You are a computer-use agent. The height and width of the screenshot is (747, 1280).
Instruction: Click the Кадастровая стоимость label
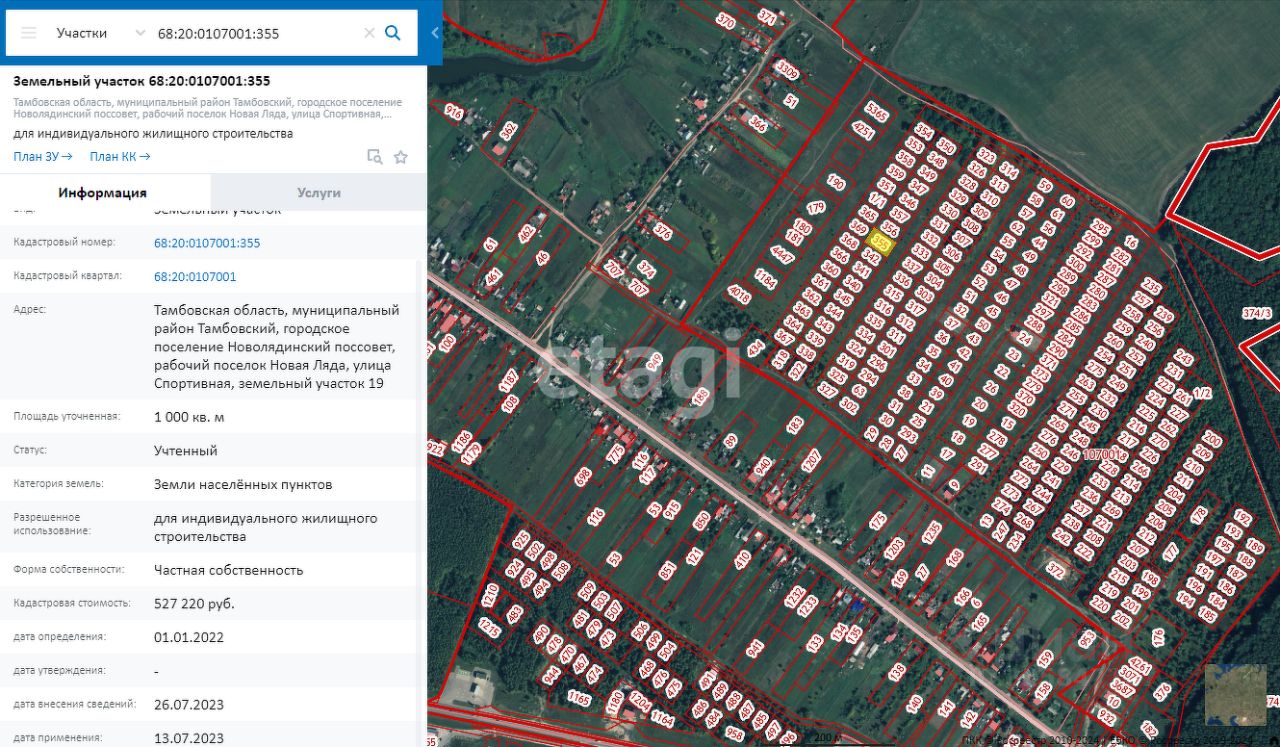point(73,604)
